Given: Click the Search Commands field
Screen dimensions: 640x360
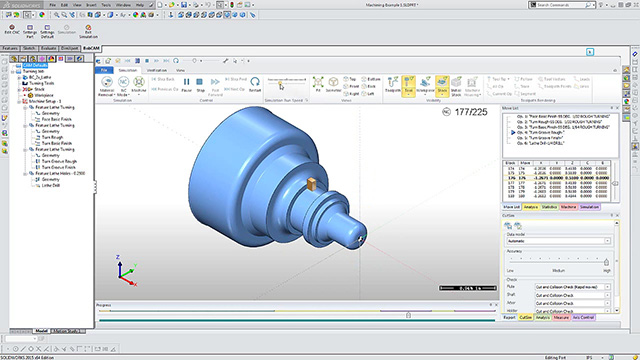Looking at the screenshot, I should click(561, 5).
